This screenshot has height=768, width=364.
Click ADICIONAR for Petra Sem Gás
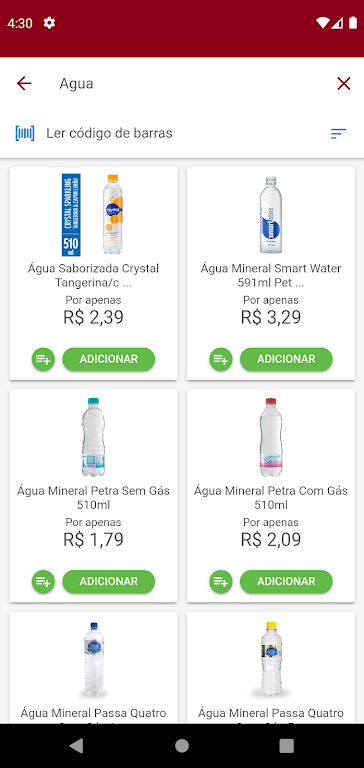pyautogui.click(x=109, y=581)
